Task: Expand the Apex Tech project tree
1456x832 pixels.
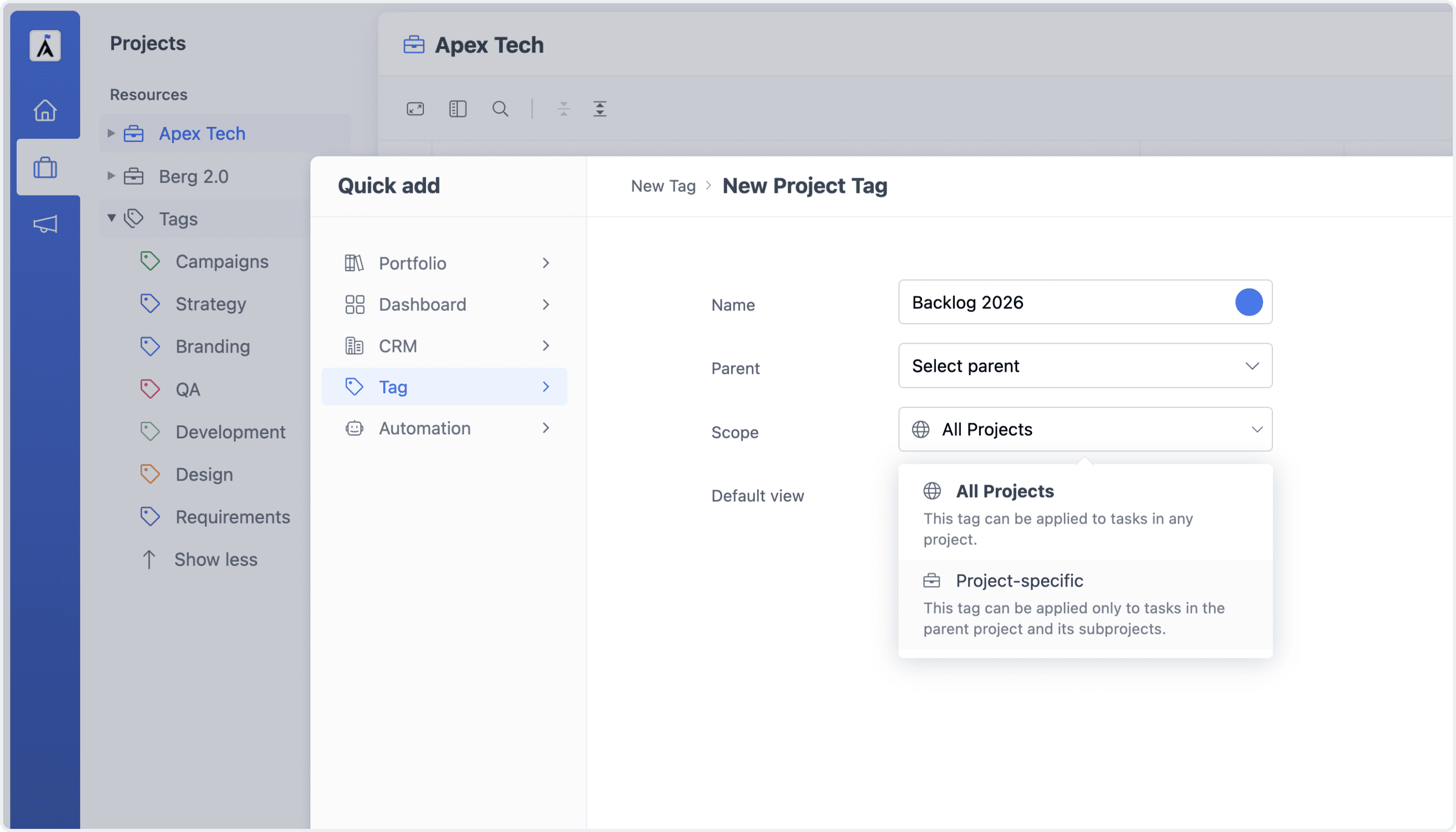Action: point(111,133)
